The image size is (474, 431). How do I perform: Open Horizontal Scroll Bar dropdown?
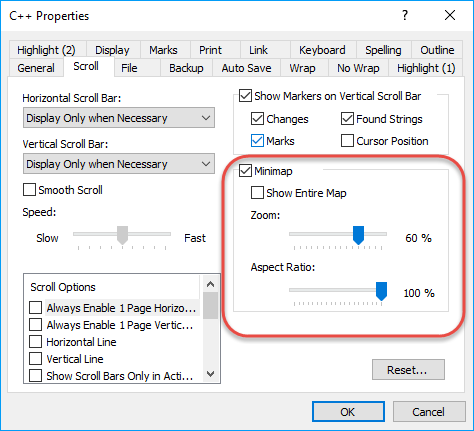coord(119,118)
